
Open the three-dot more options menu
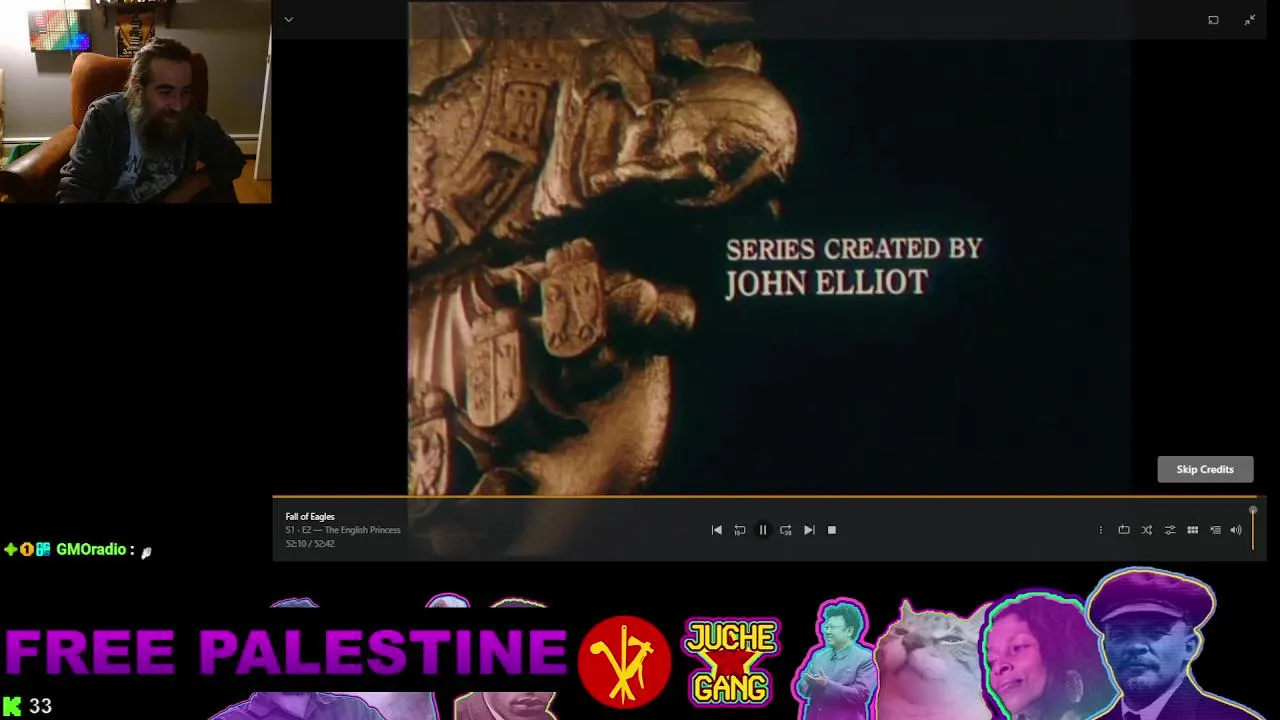1100,530
